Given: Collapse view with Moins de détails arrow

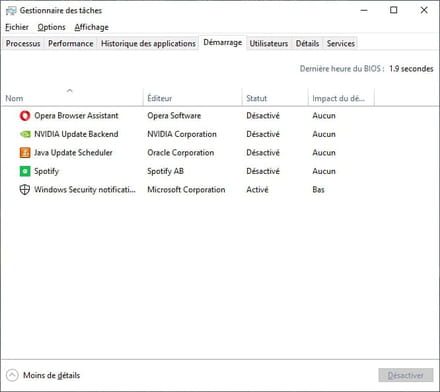Looking at the screenshot, I should coord(12,375).
